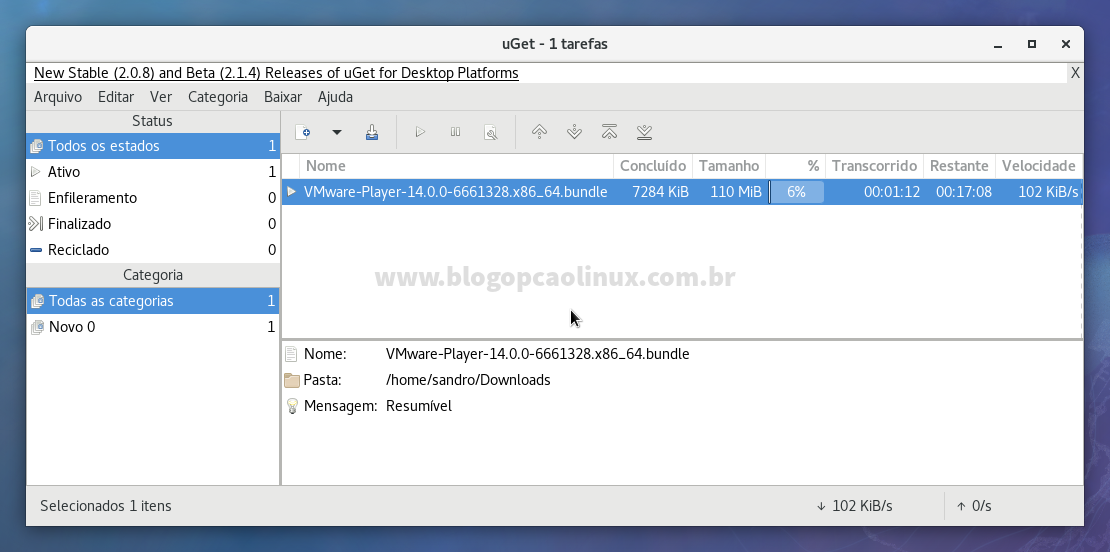The height and width of the screenshot is (552, 1110).
Task: Open the Ver menu
Action: 161,97
